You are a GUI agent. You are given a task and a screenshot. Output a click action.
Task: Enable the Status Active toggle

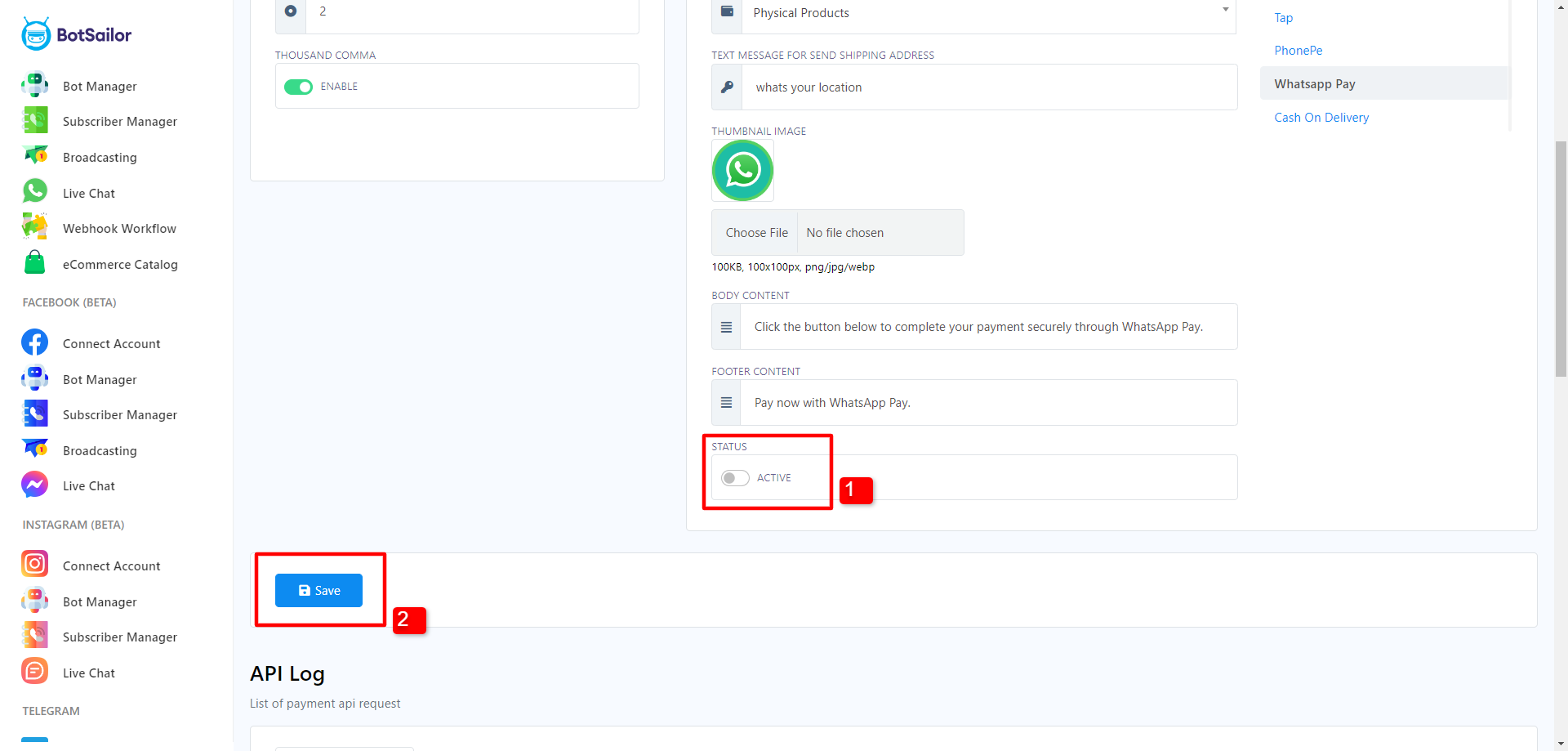pyautogui.click(x=735, y=478)
